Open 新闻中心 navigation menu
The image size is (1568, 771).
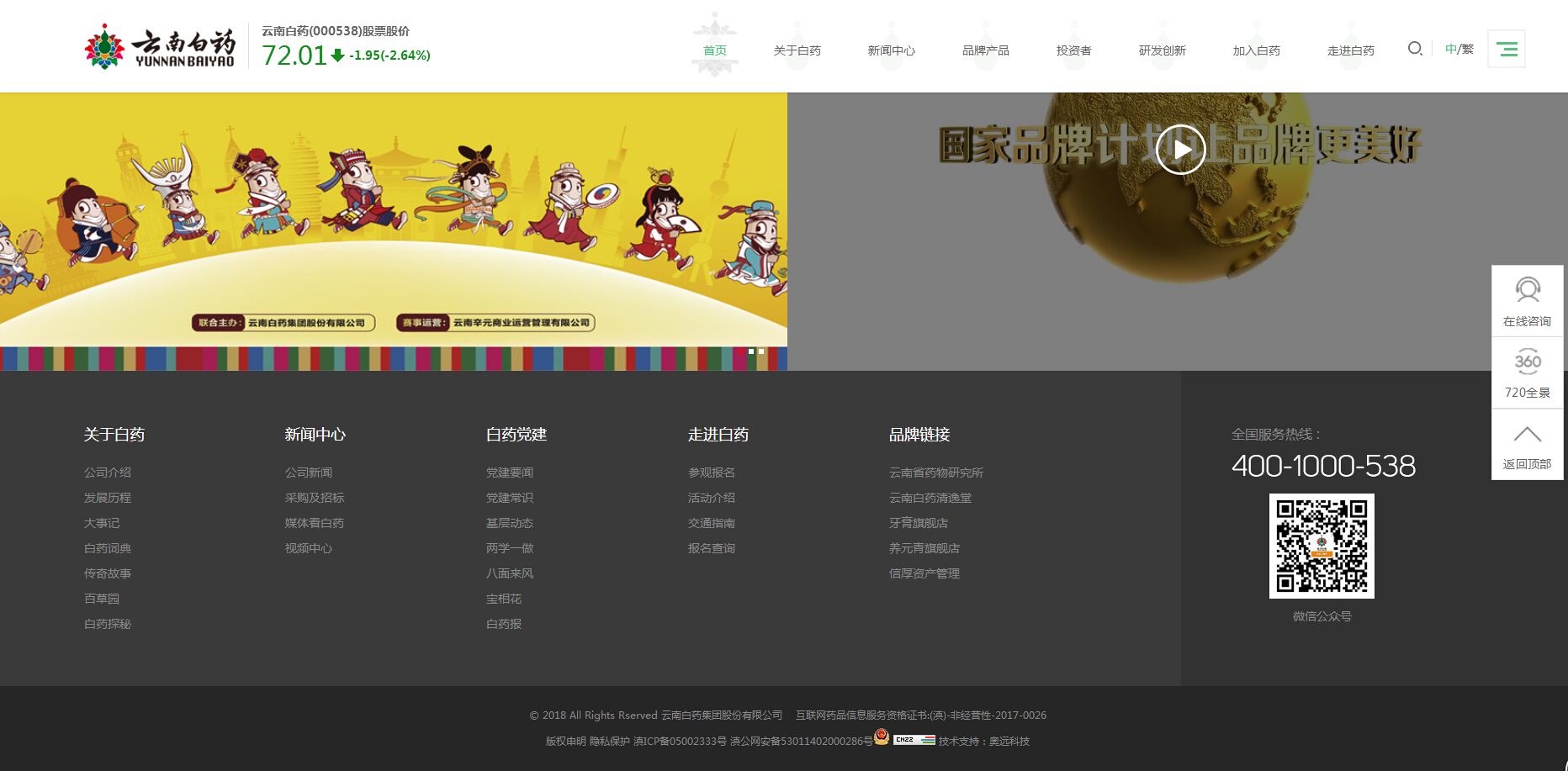pyautogui.click(x=891, y=50)
